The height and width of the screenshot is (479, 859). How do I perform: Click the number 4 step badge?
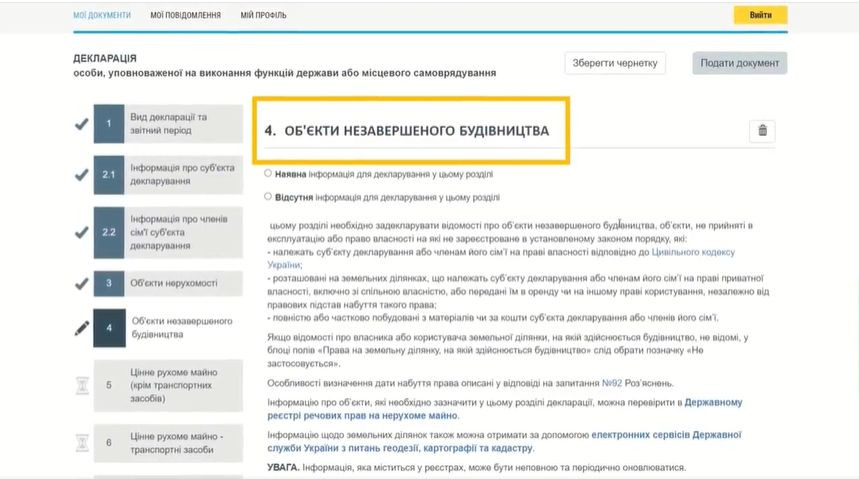(x=109, y=328)
